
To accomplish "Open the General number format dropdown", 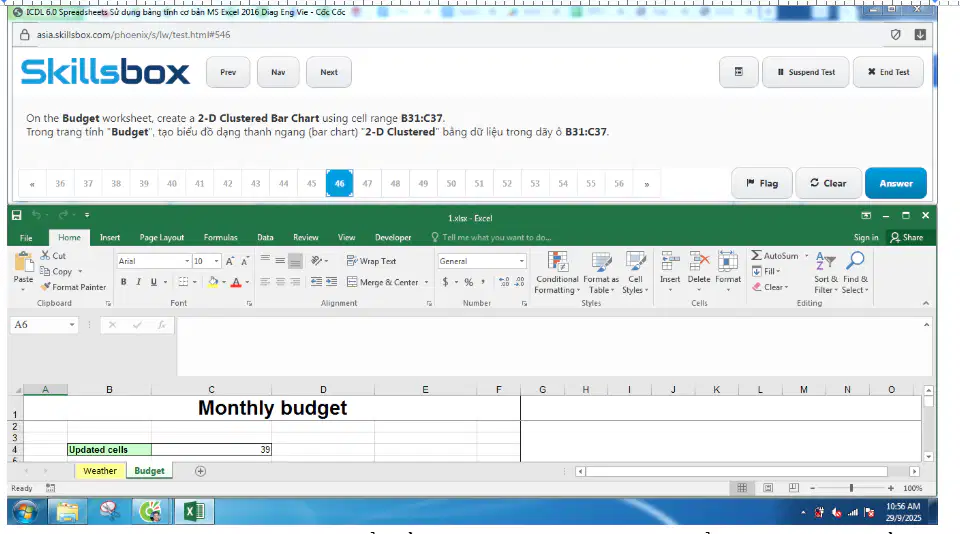I will 522,261.
